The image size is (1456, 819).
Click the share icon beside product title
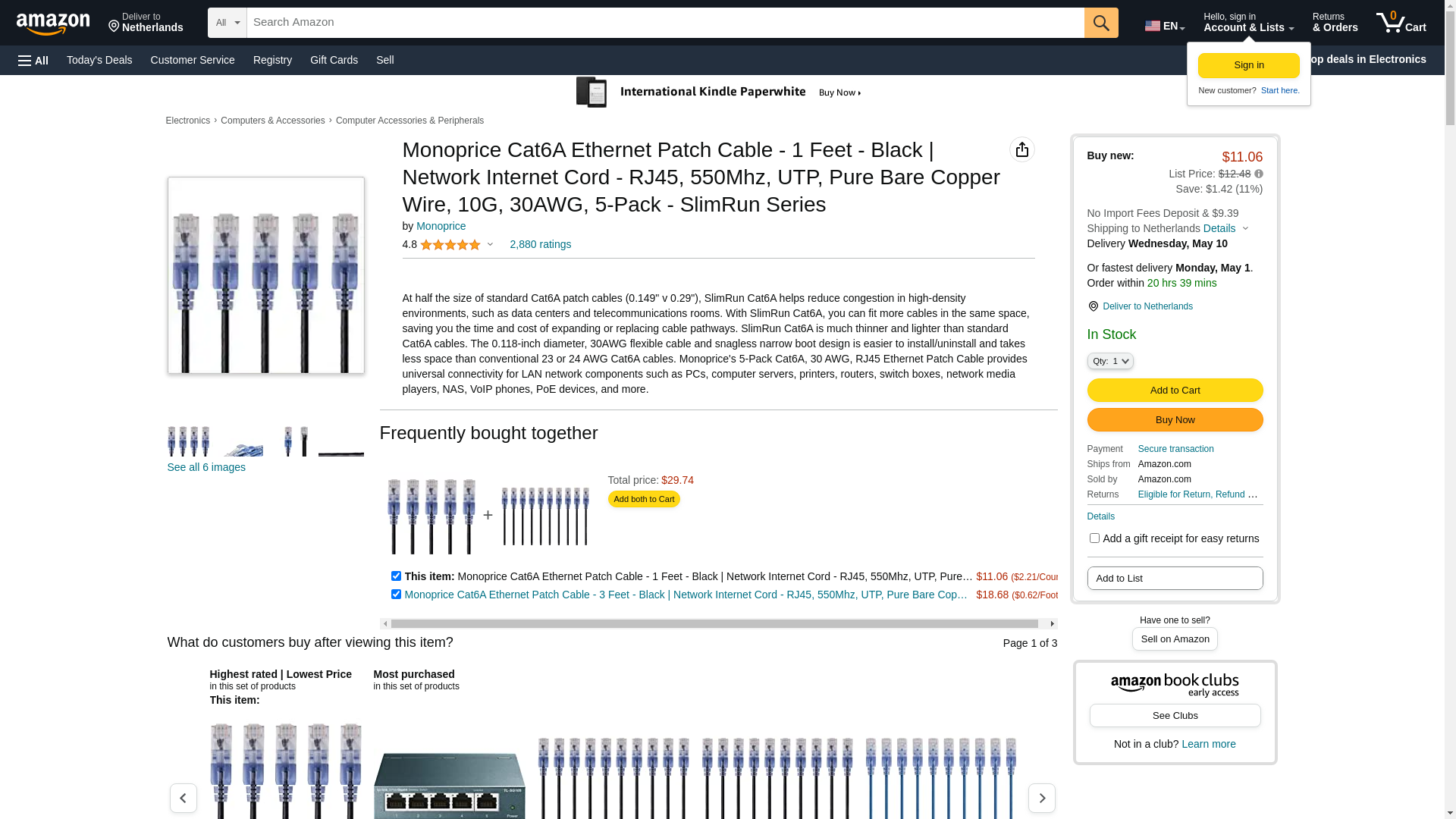point(1022,149)
